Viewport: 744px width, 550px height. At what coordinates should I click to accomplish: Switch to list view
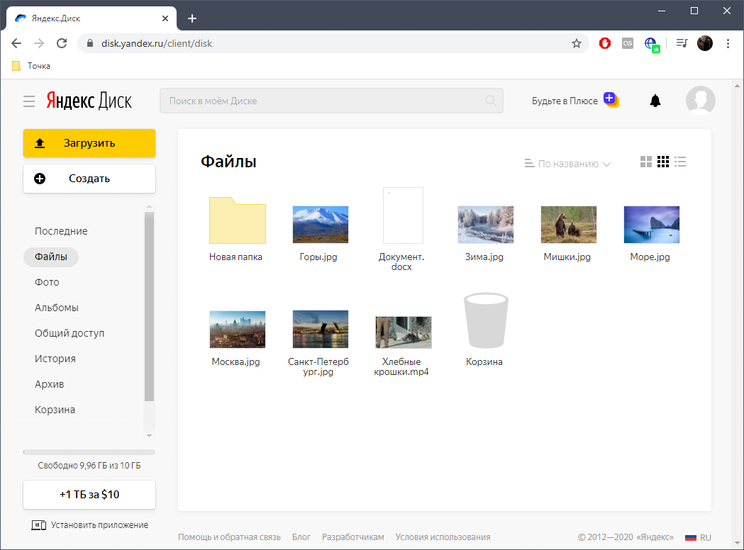(681, 163)
